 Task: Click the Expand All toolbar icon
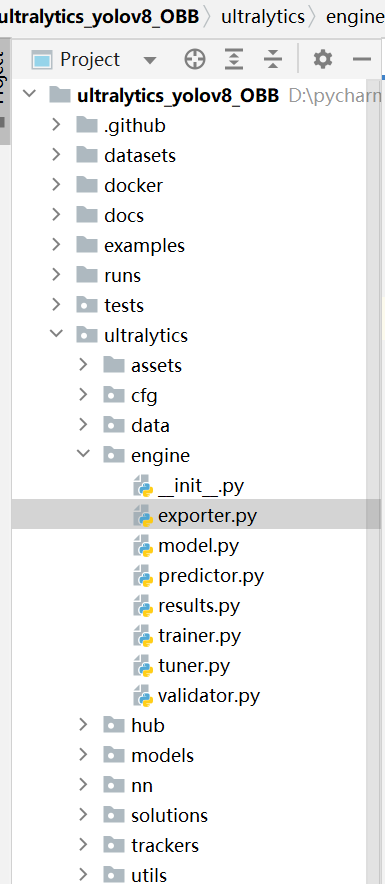click(x=234, y=59)
